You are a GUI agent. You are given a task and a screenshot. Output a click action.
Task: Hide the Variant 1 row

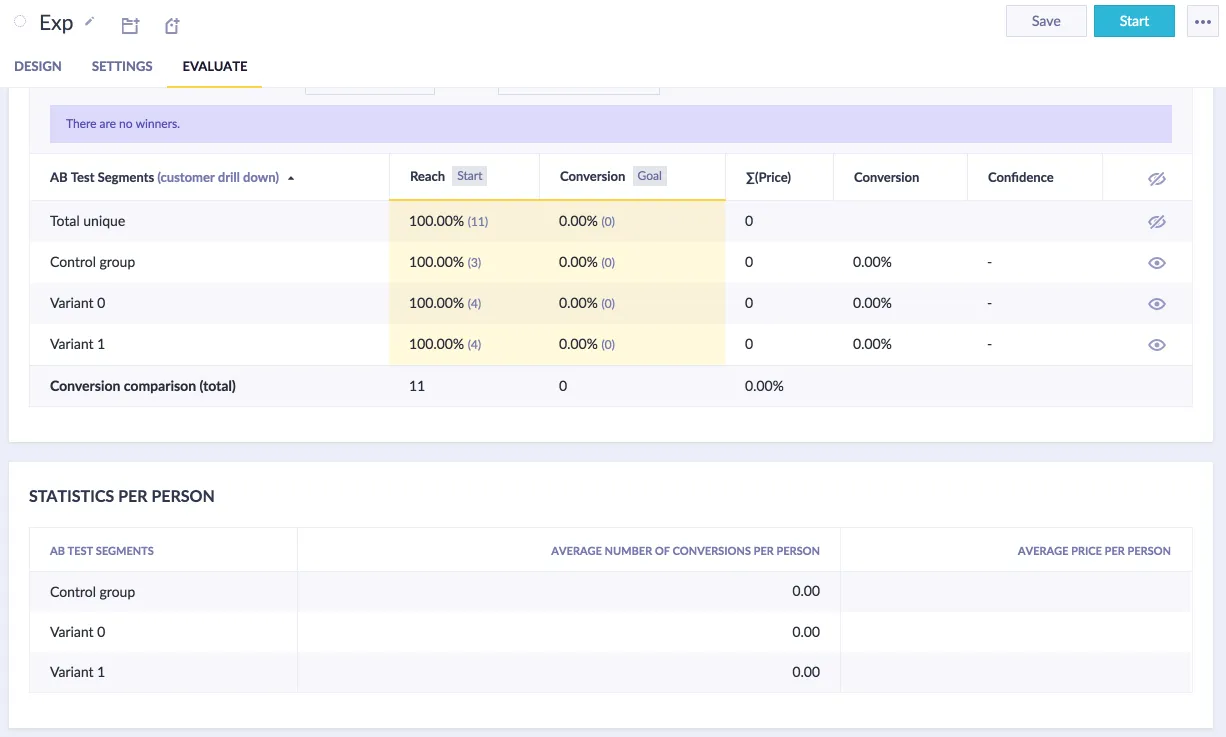pos(1157,345)
